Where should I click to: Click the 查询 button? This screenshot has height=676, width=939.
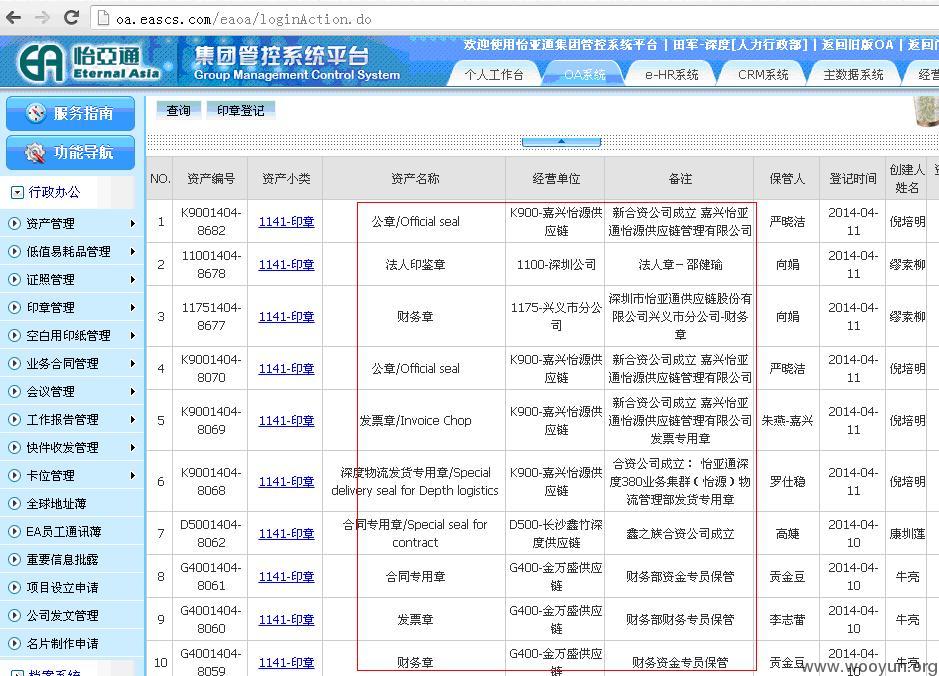(178, 110)
